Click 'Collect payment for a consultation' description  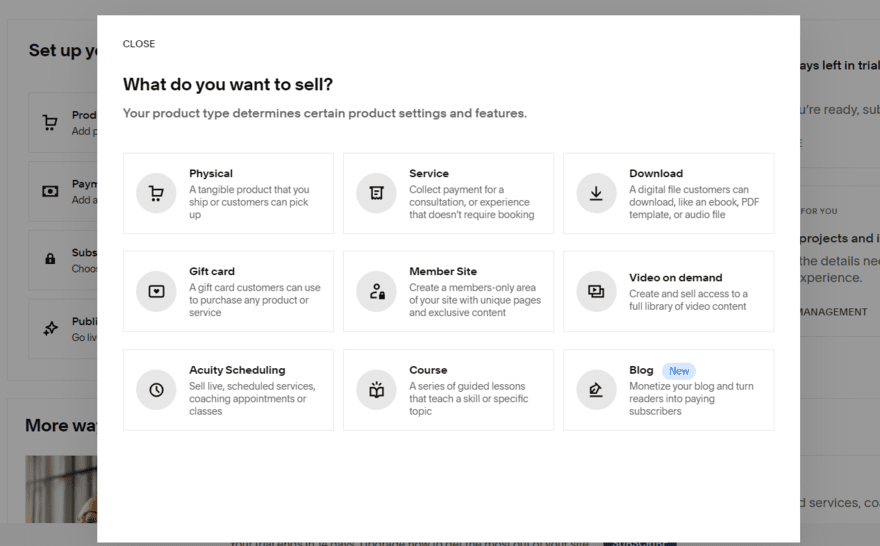tap(471, 202)
